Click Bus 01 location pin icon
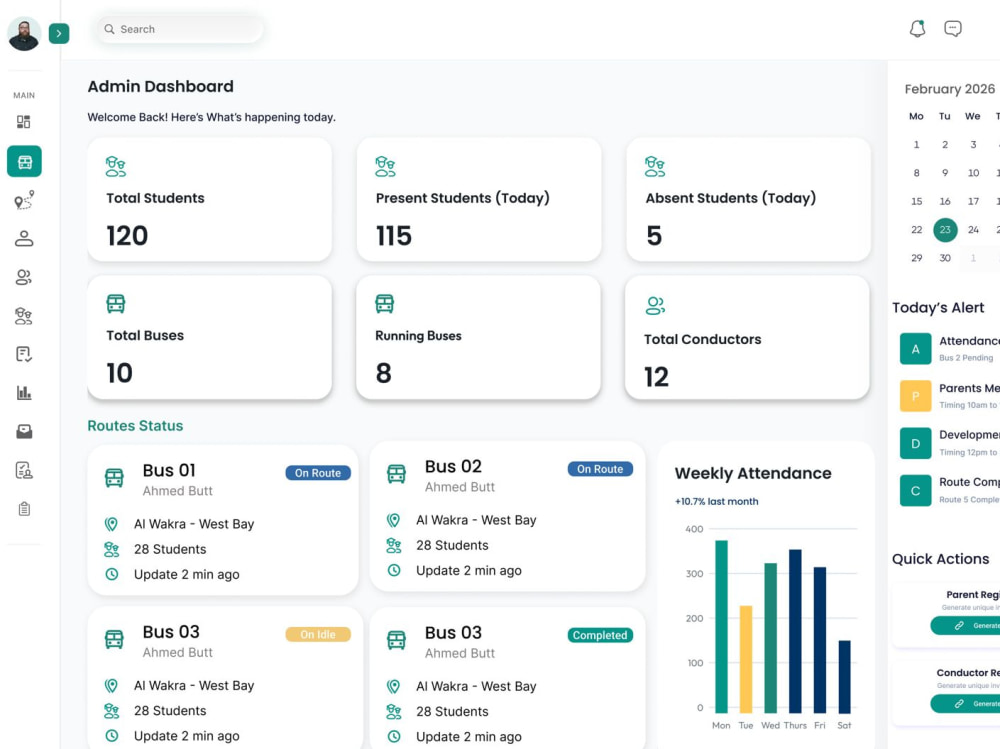Screen dimensions: 1000x749 click(x=111, y=524)
